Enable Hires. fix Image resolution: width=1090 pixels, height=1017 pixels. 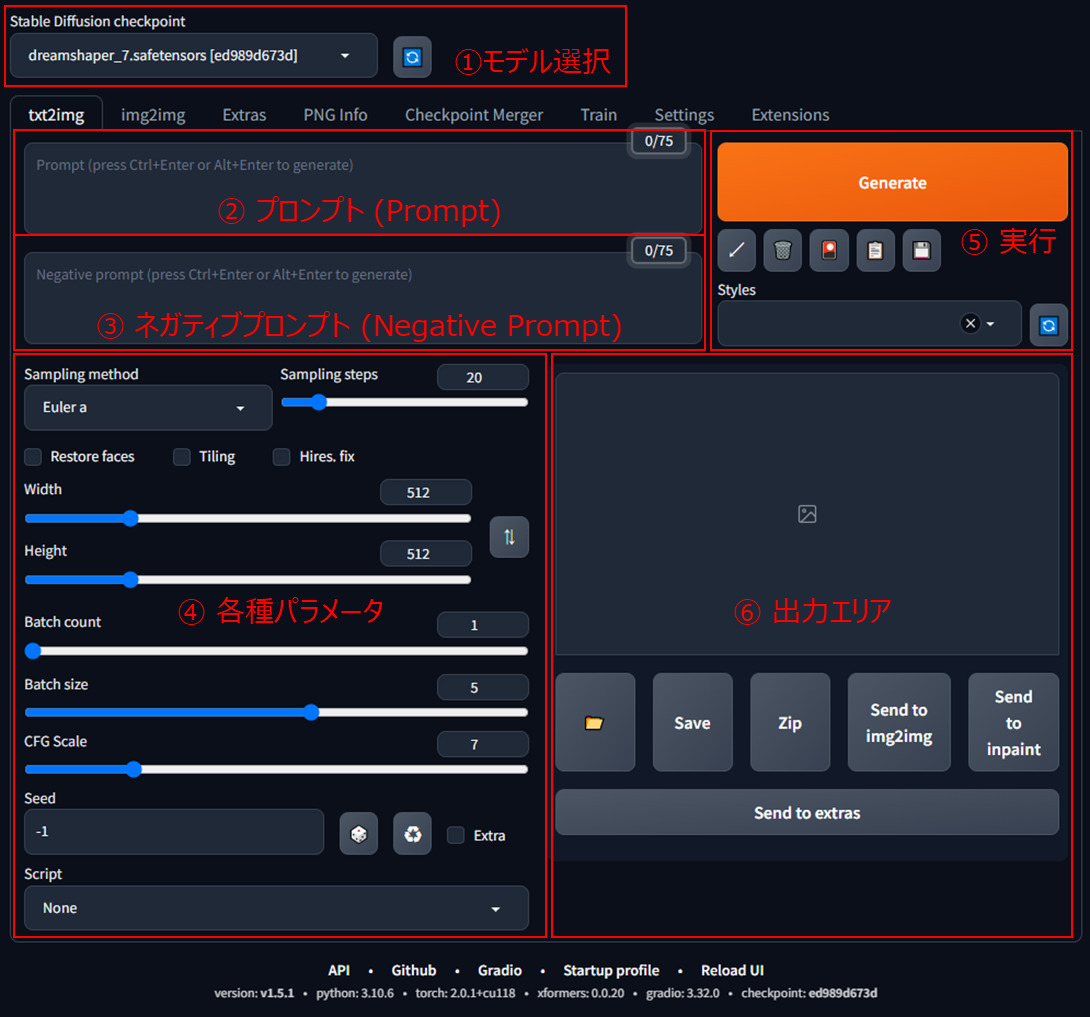281,457
